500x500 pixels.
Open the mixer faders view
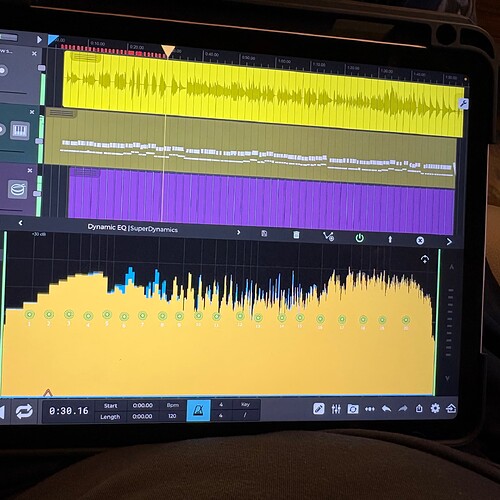pyautogui.click(x=336, y=409)
